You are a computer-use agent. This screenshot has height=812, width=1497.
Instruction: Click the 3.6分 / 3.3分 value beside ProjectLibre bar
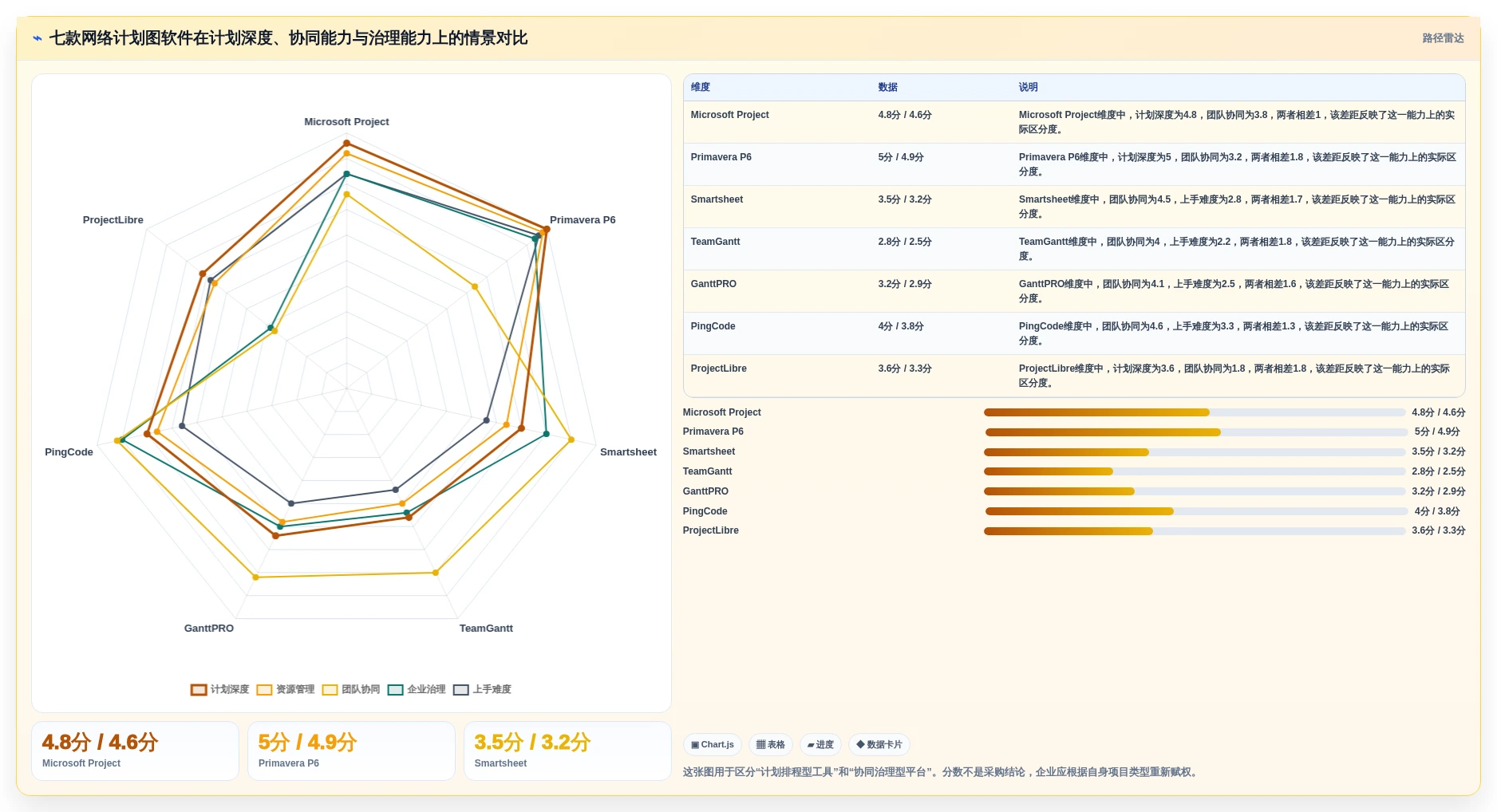(x=1439, y=530)
